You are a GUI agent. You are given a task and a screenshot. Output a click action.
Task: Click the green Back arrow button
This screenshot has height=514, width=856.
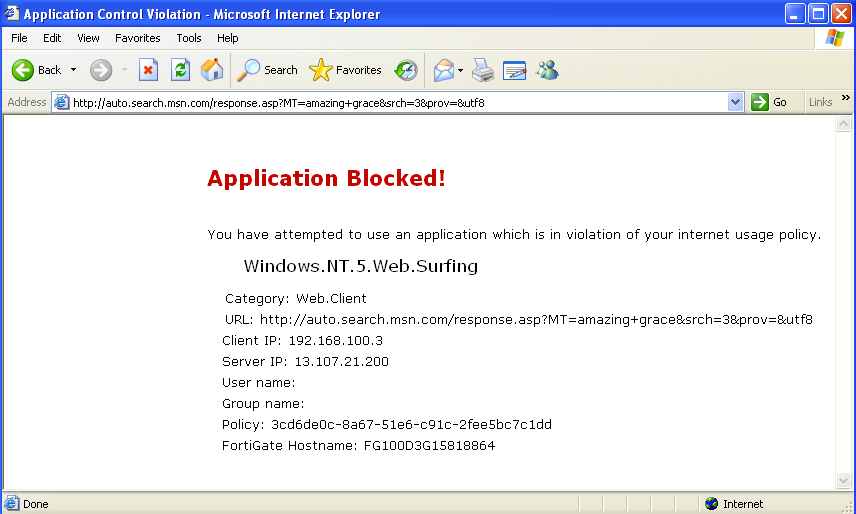click(x=23, y=70)
